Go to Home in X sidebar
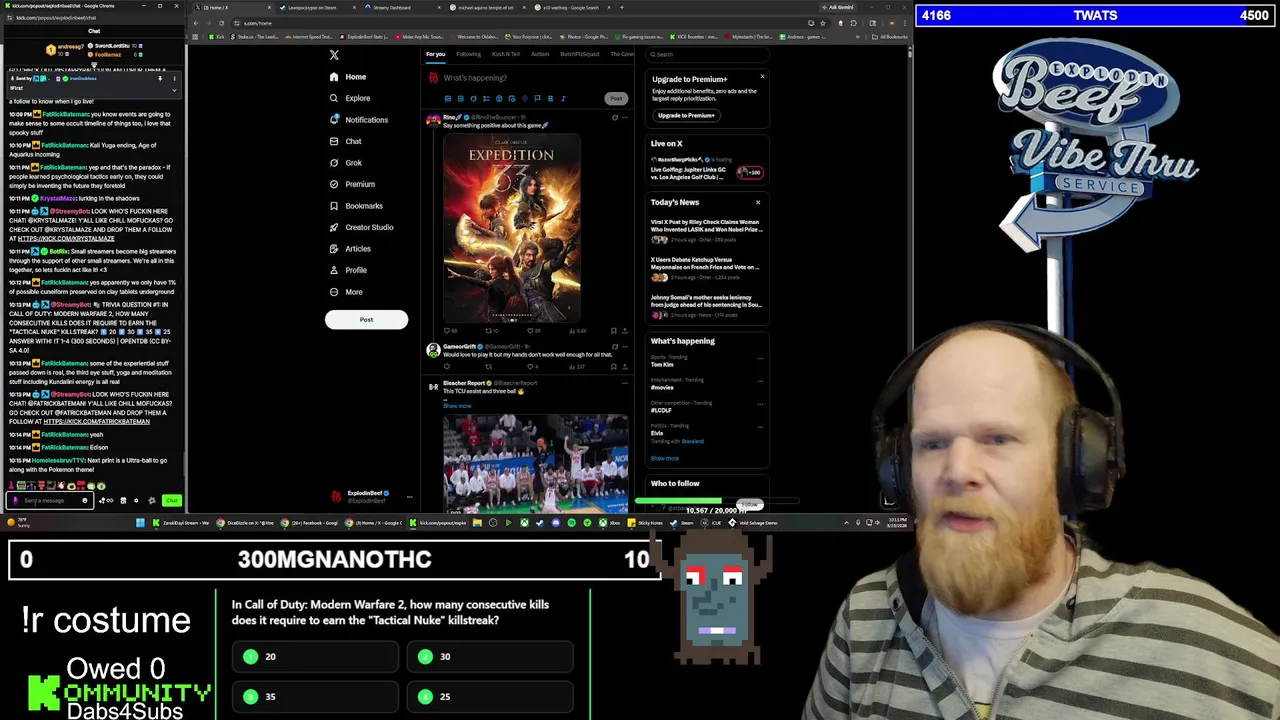 pos(348,77)
